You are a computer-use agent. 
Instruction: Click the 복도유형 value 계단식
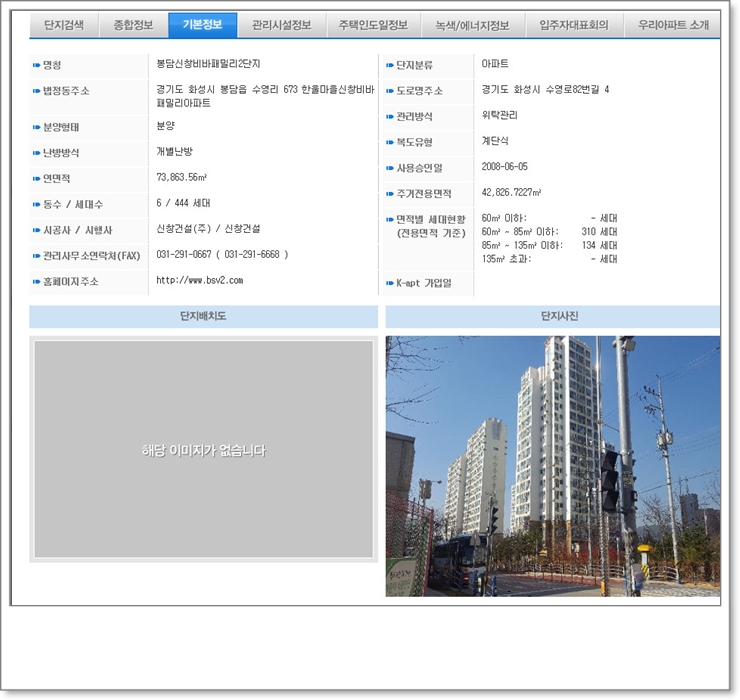tap(495, 141)
